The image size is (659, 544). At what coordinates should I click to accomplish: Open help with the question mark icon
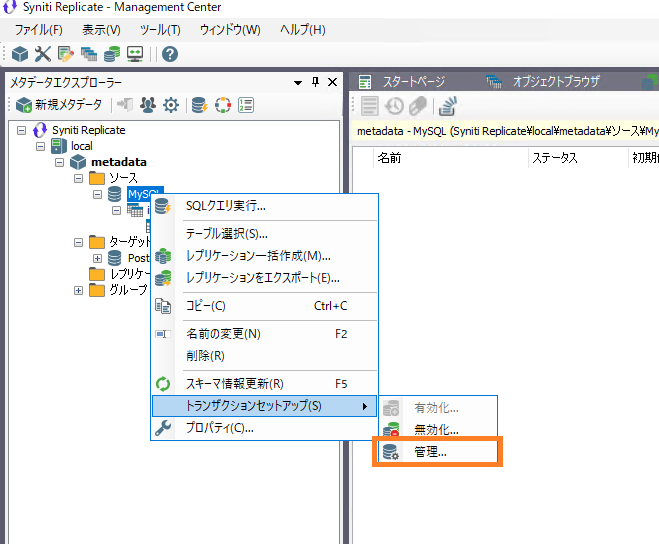(170, 54)
